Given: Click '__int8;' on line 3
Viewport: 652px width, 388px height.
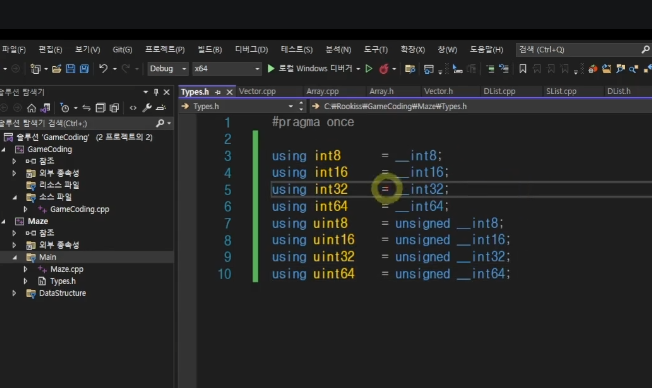Looking at the screenshot, I should (418, 156).
